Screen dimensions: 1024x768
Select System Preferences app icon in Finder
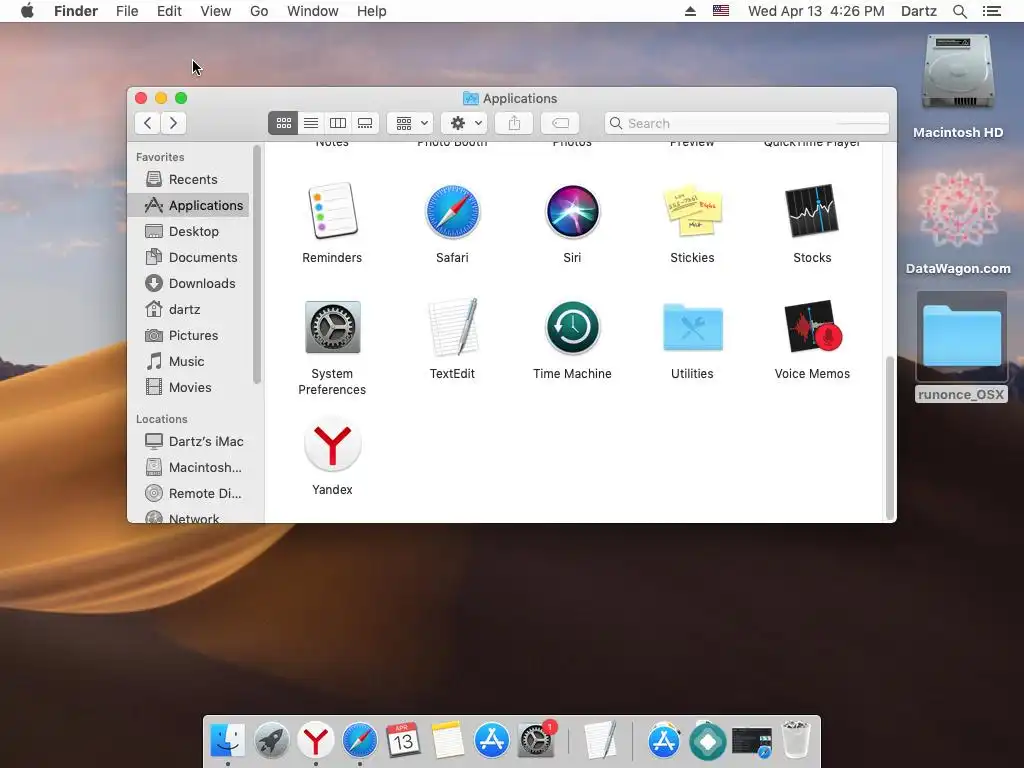pos(332,327)
